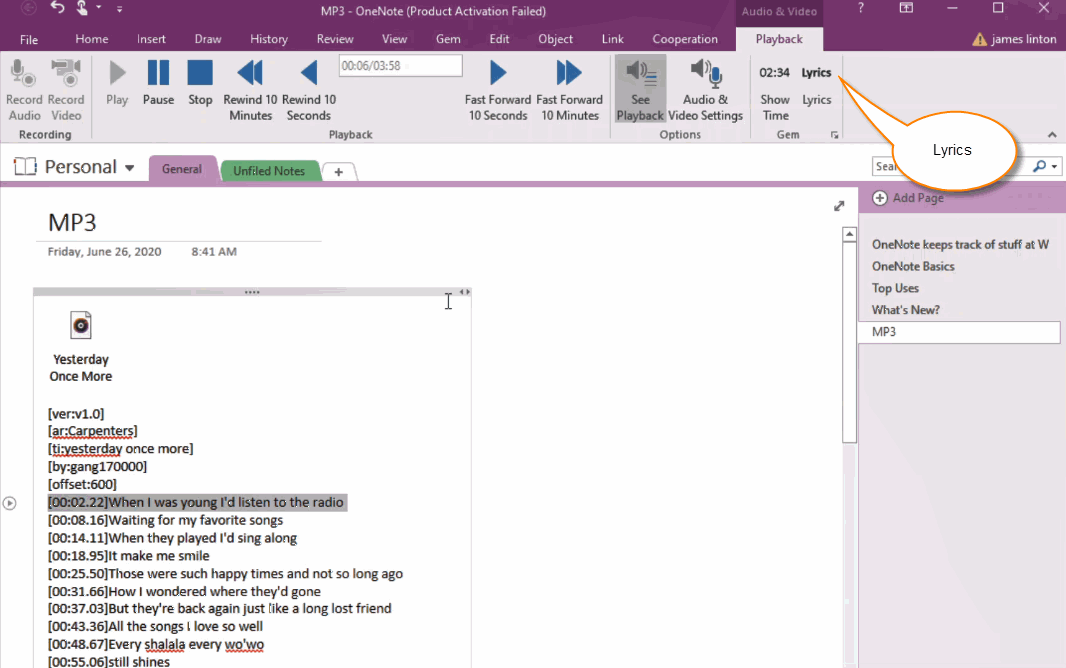The height and width of the screenshot is (668, 1066).
Task: Open the search scope dropdown arrow
Action: click(x=1054, y=166)
